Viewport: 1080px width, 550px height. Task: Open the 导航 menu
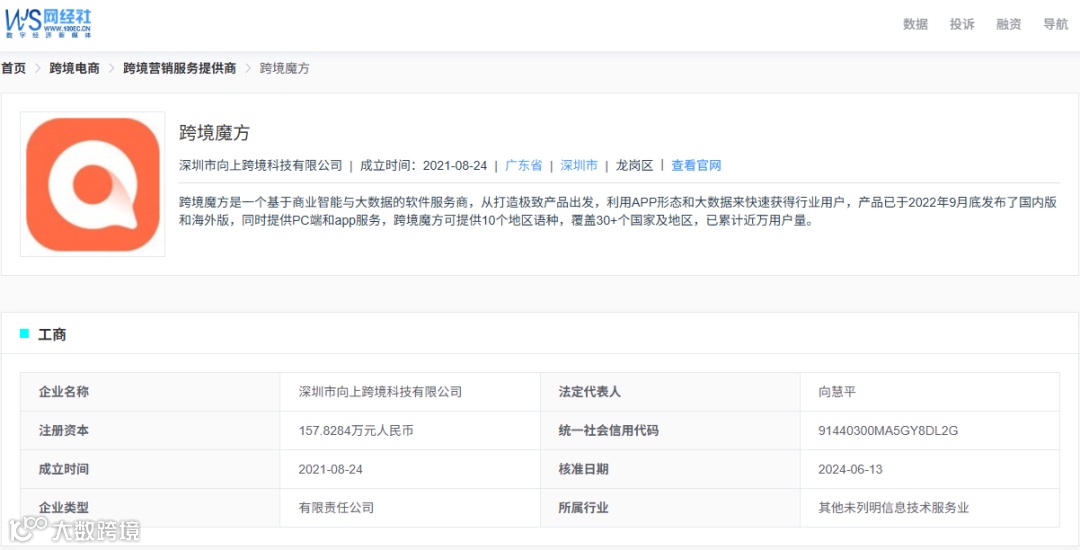(x=1055, y=24)
